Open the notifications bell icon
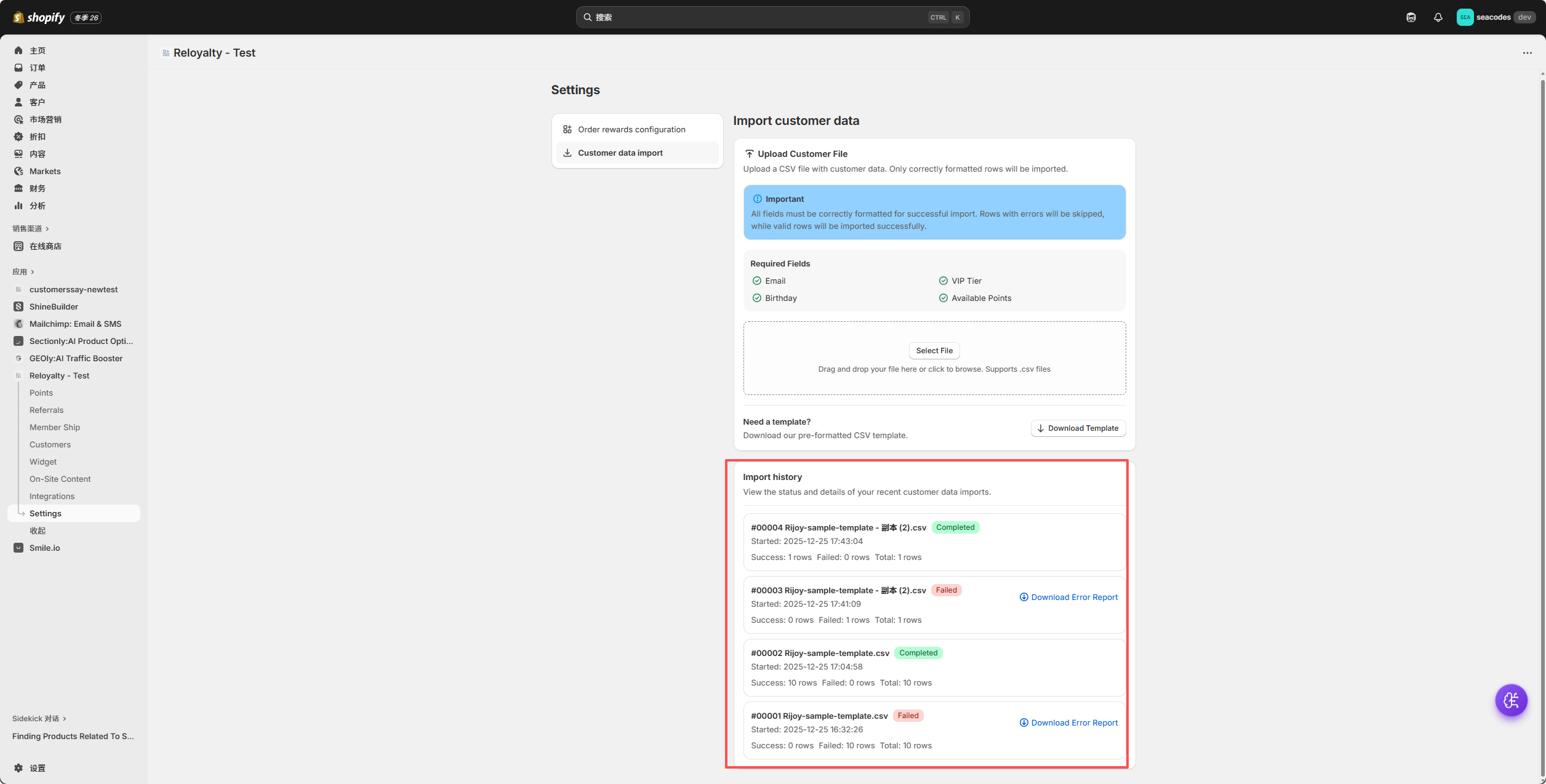The image size is (1546, 784). (x=1438, y=17)
